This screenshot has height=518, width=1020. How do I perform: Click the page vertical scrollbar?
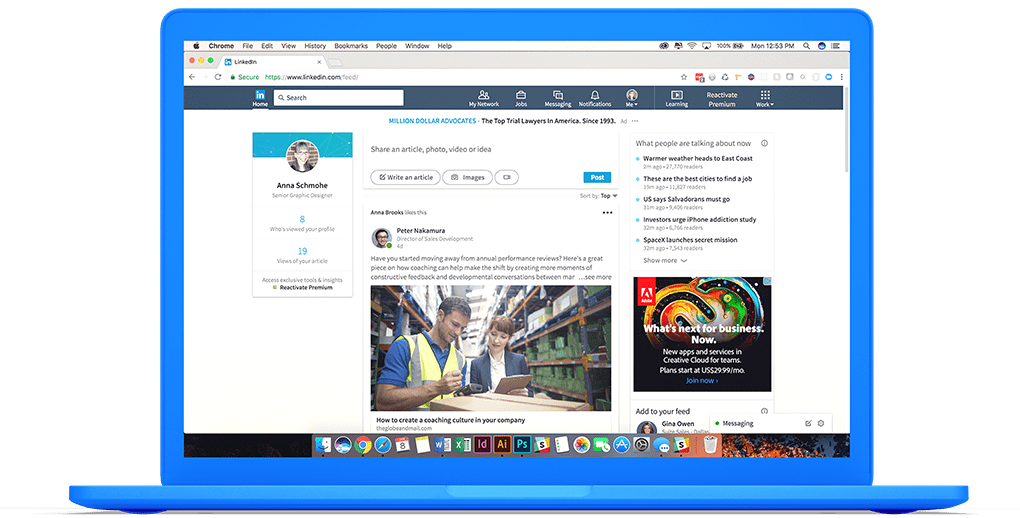pos(846,130)
